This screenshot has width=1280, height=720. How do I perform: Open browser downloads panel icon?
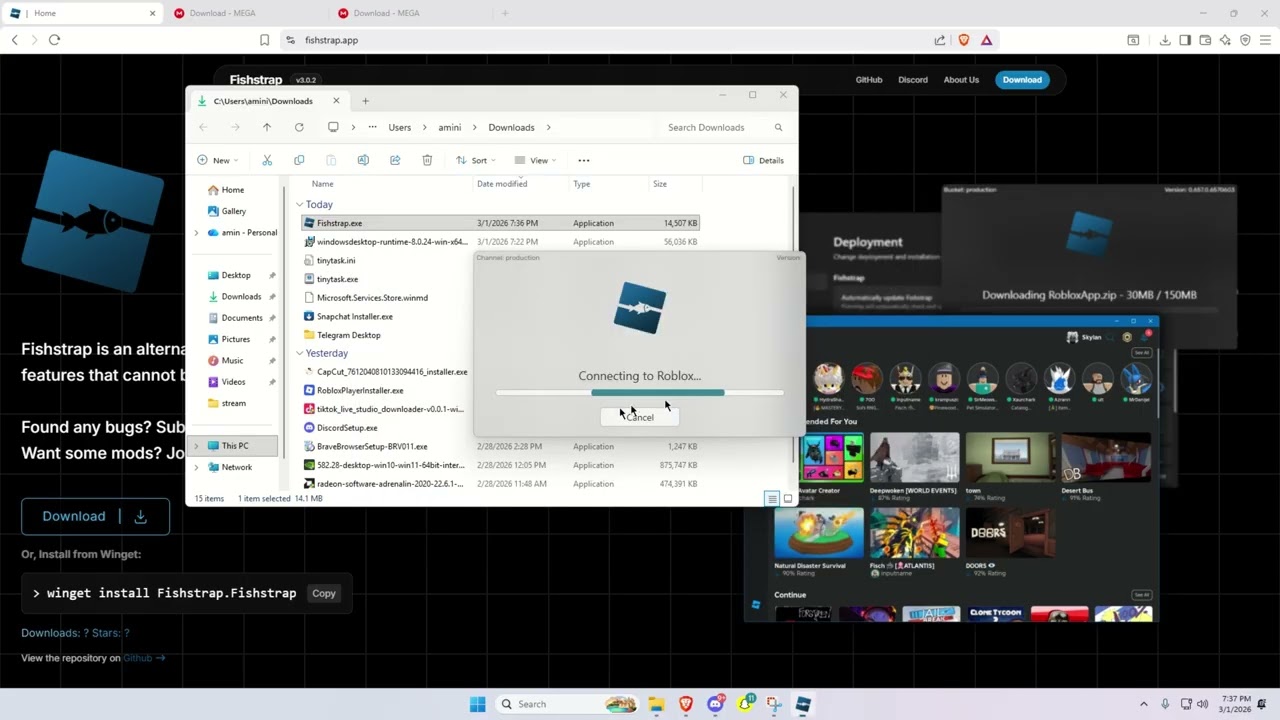1165,40
